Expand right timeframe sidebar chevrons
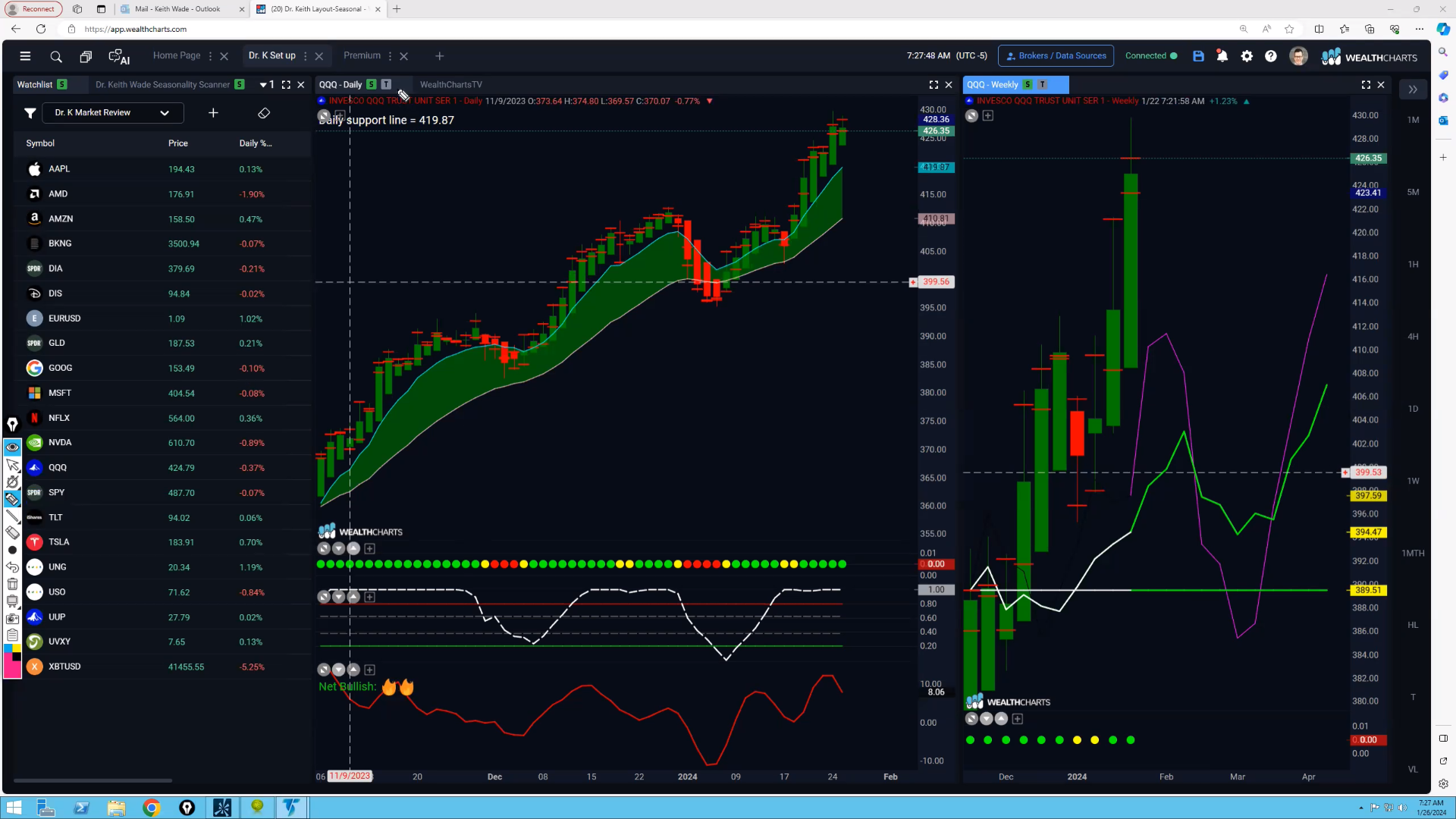Image resolution: width=1456 pixels, height=819 pixels. tap(1413, 89)
